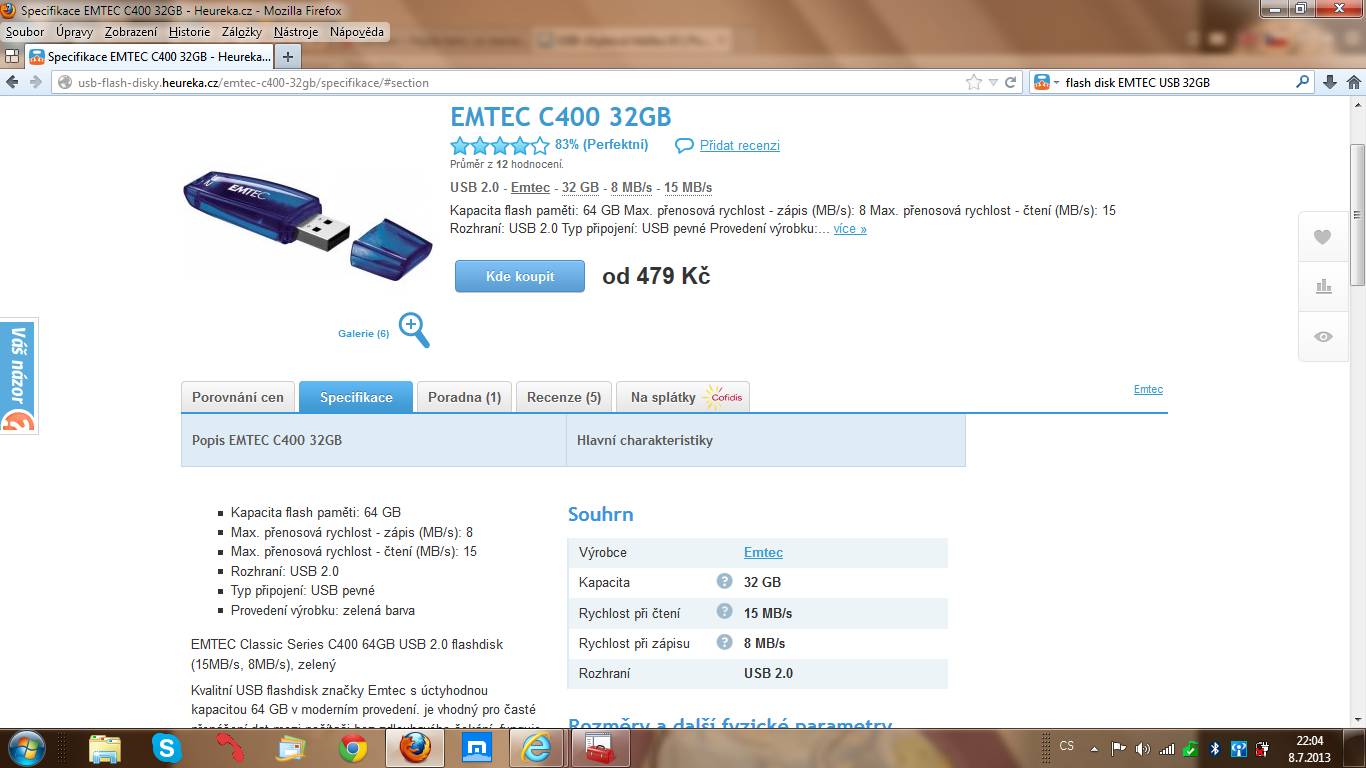Open Na splátky Cofidis tab
The height and width of the screenshot is (768, 1366).
683,397
